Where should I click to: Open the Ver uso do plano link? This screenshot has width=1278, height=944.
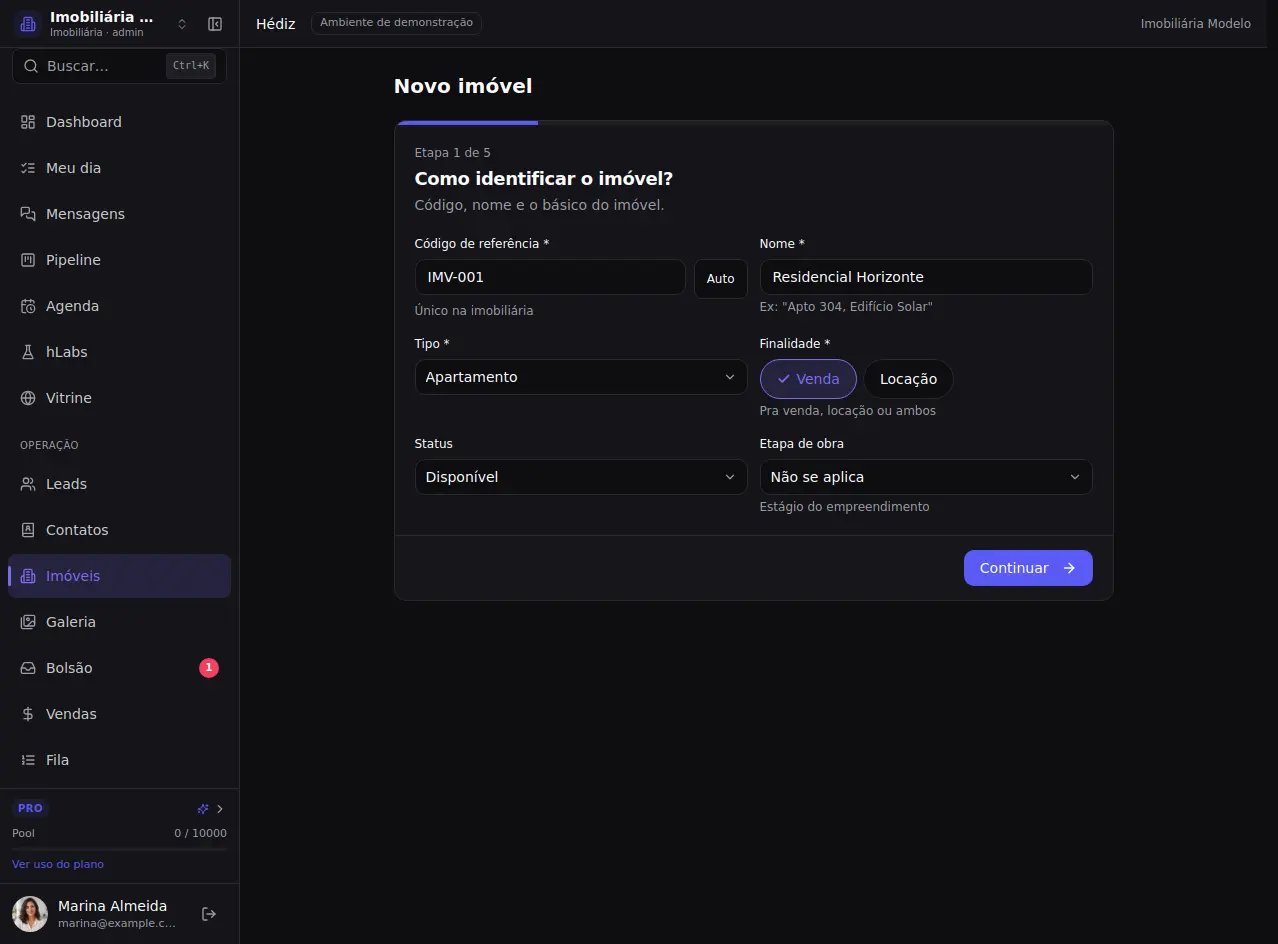[58, 864]
